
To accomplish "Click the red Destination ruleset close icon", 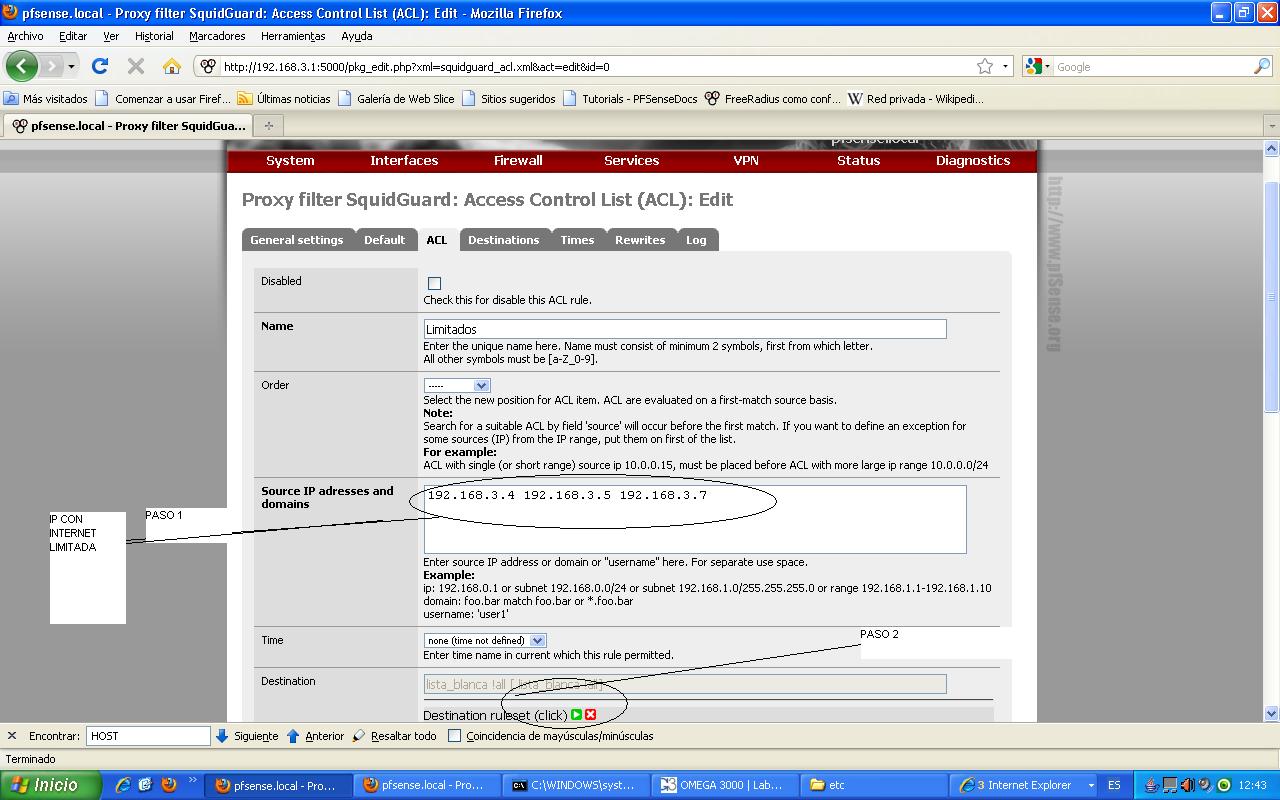I will [x=591, y=715].
